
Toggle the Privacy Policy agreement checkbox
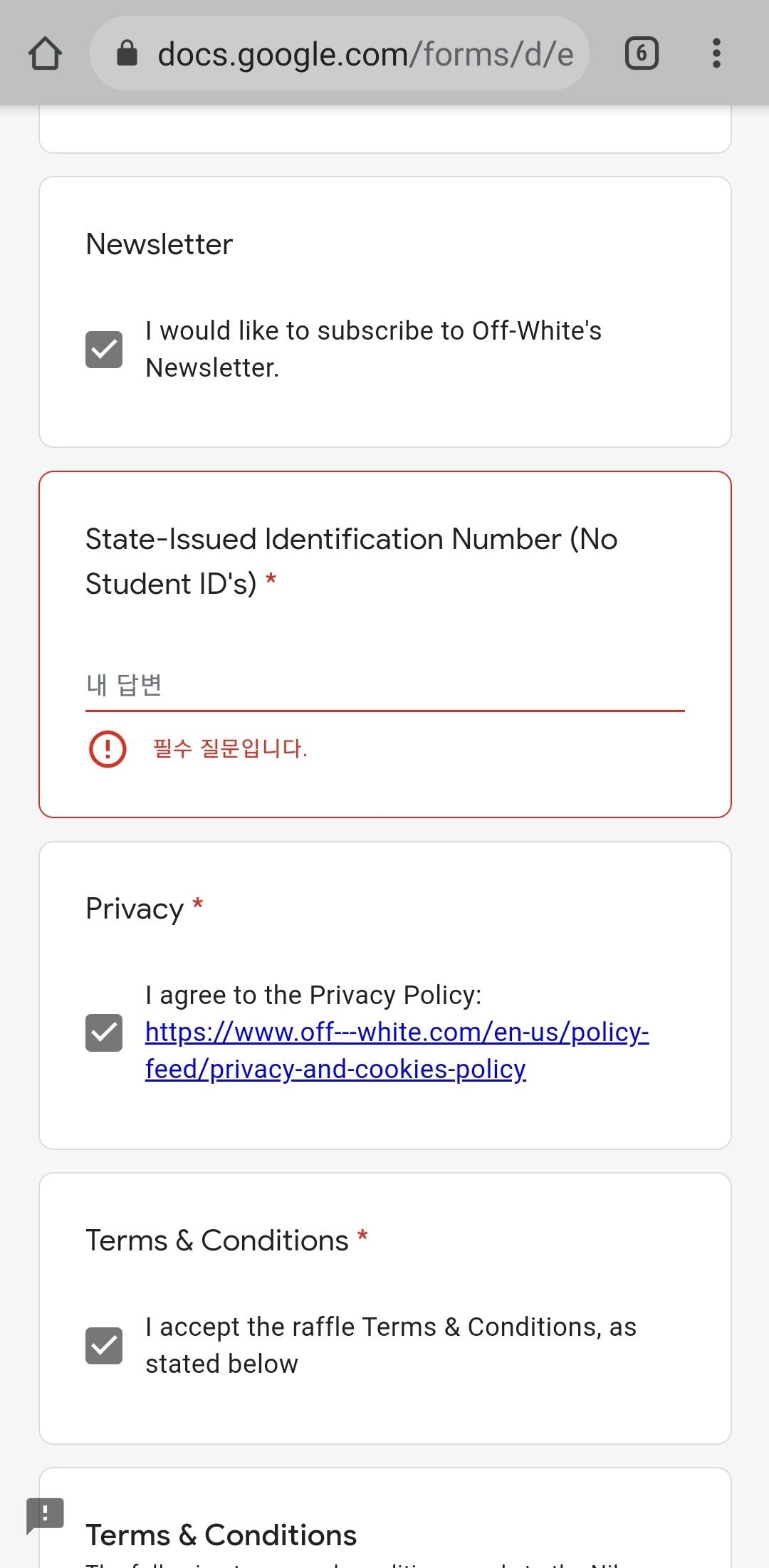(104, 1033)
